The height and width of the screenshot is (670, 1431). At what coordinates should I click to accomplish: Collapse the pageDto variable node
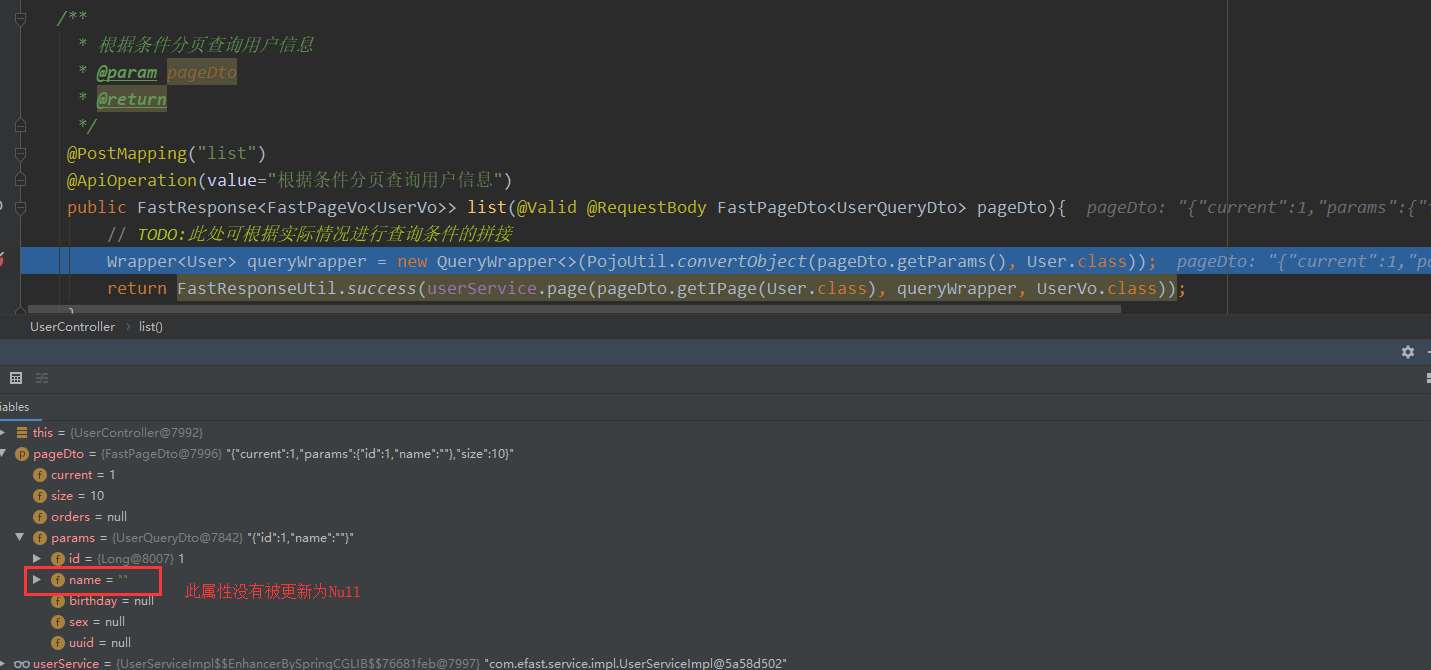pos(3,454)
